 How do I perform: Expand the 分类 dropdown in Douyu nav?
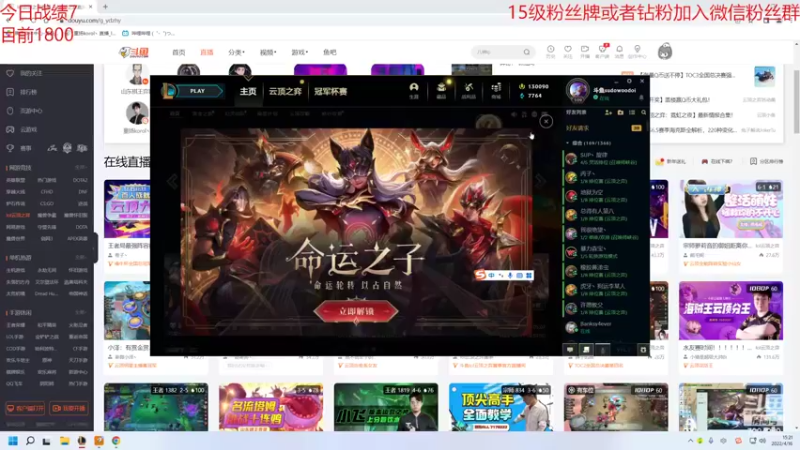pos(236,52)
